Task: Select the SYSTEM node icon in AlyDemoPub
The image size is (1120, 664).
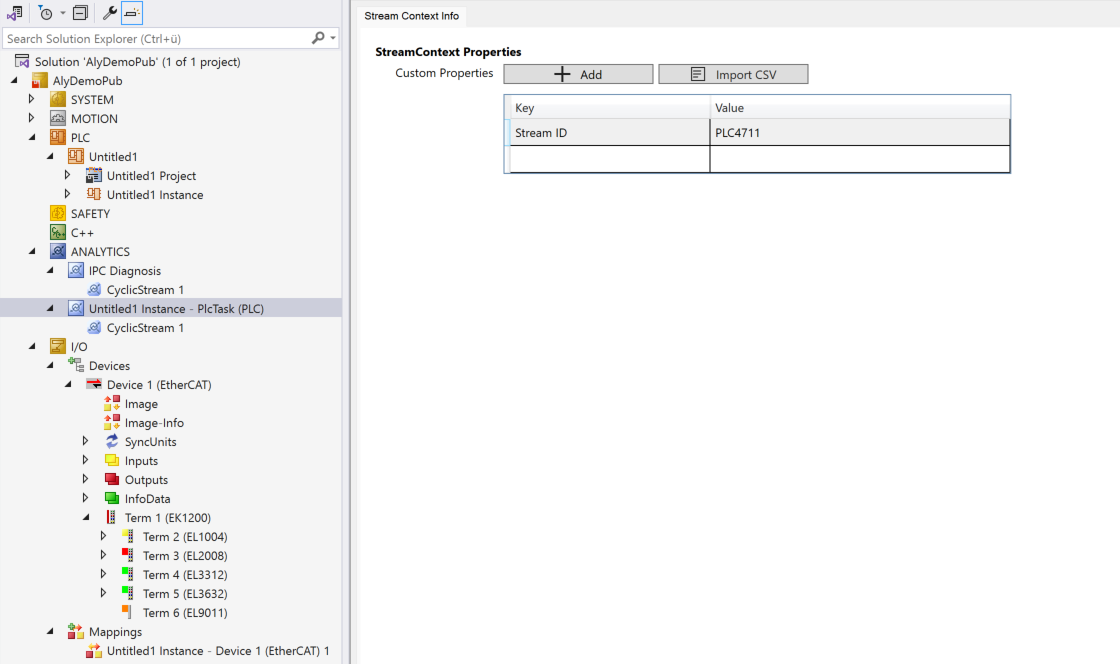Action: pos(57,99)
